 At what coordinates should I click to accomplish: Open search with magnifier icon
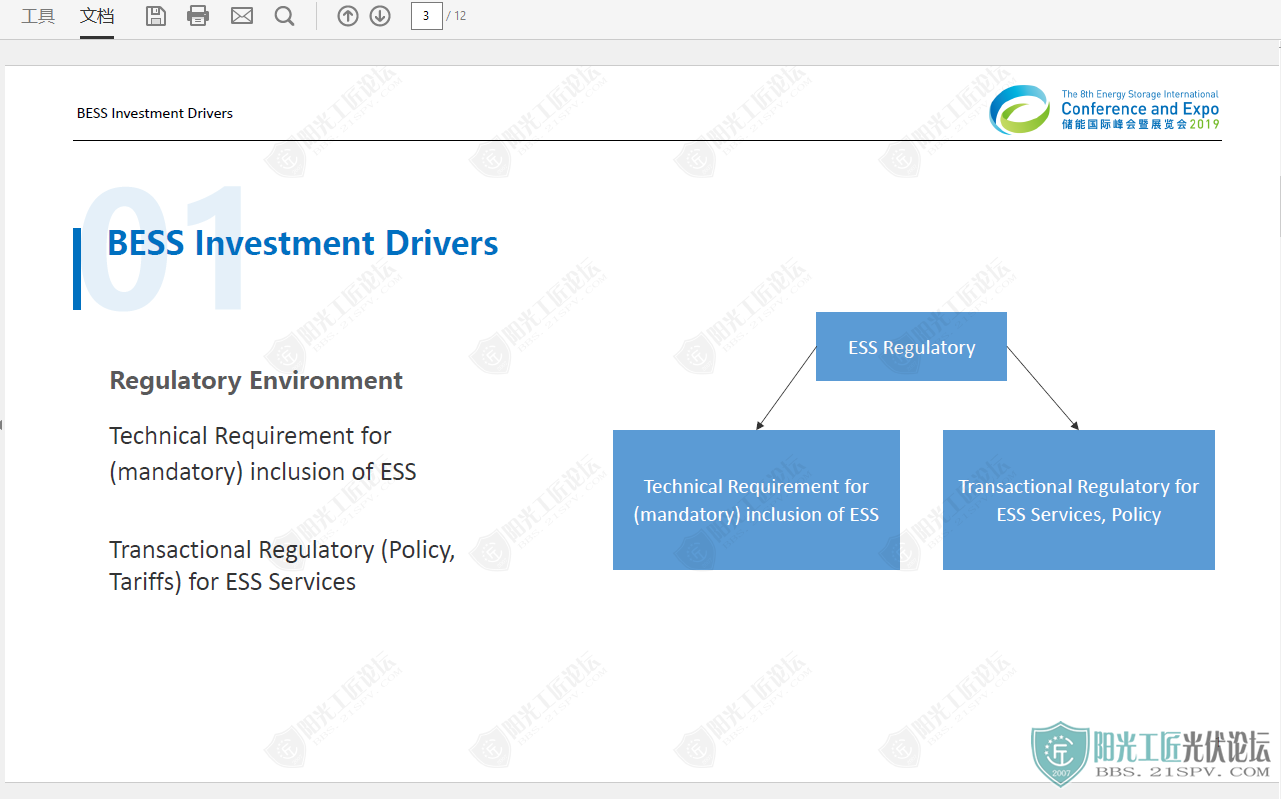pyautogui.click(x=285, y=16)
